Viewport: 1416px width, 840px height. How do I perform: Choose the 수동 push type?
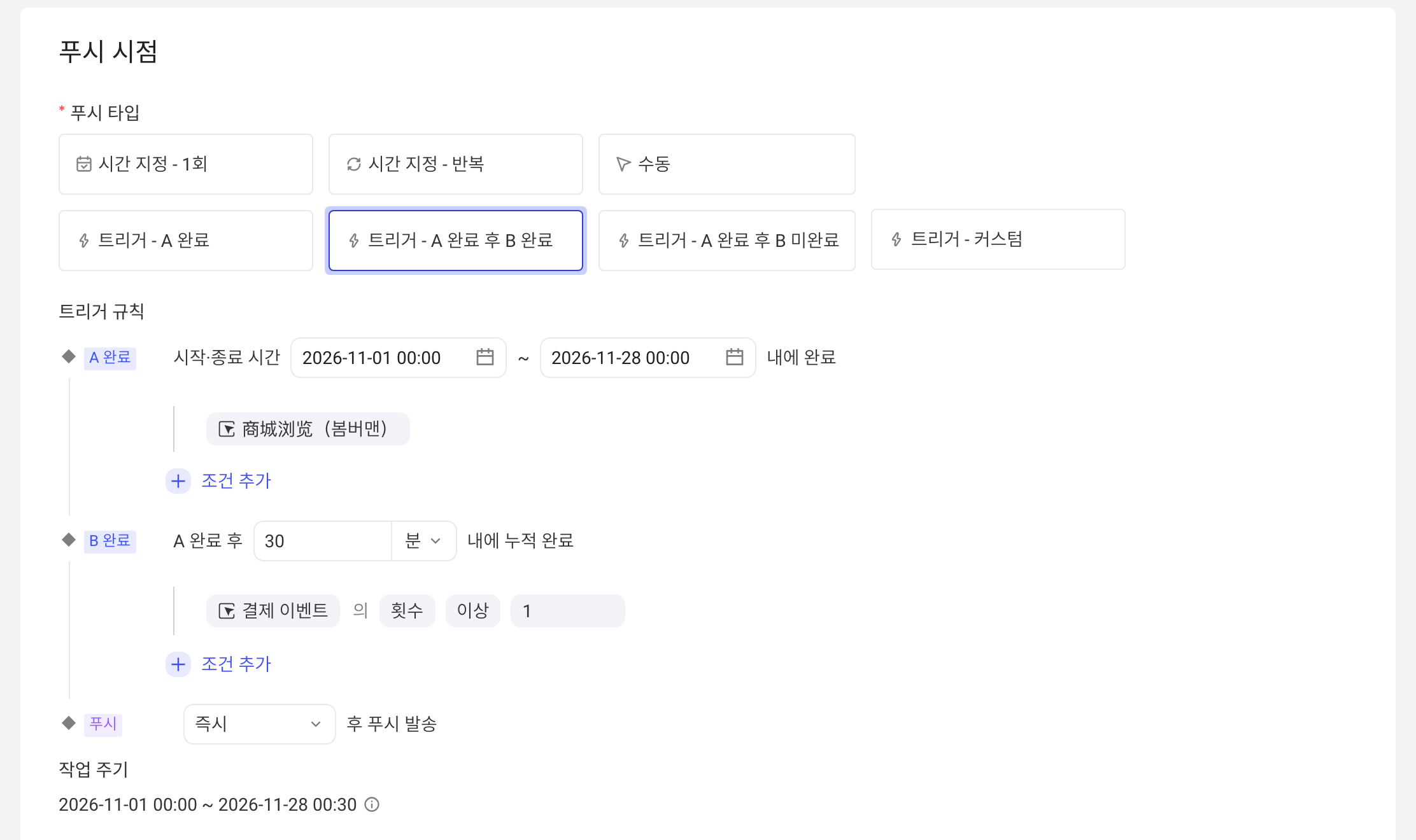point(726,164)
